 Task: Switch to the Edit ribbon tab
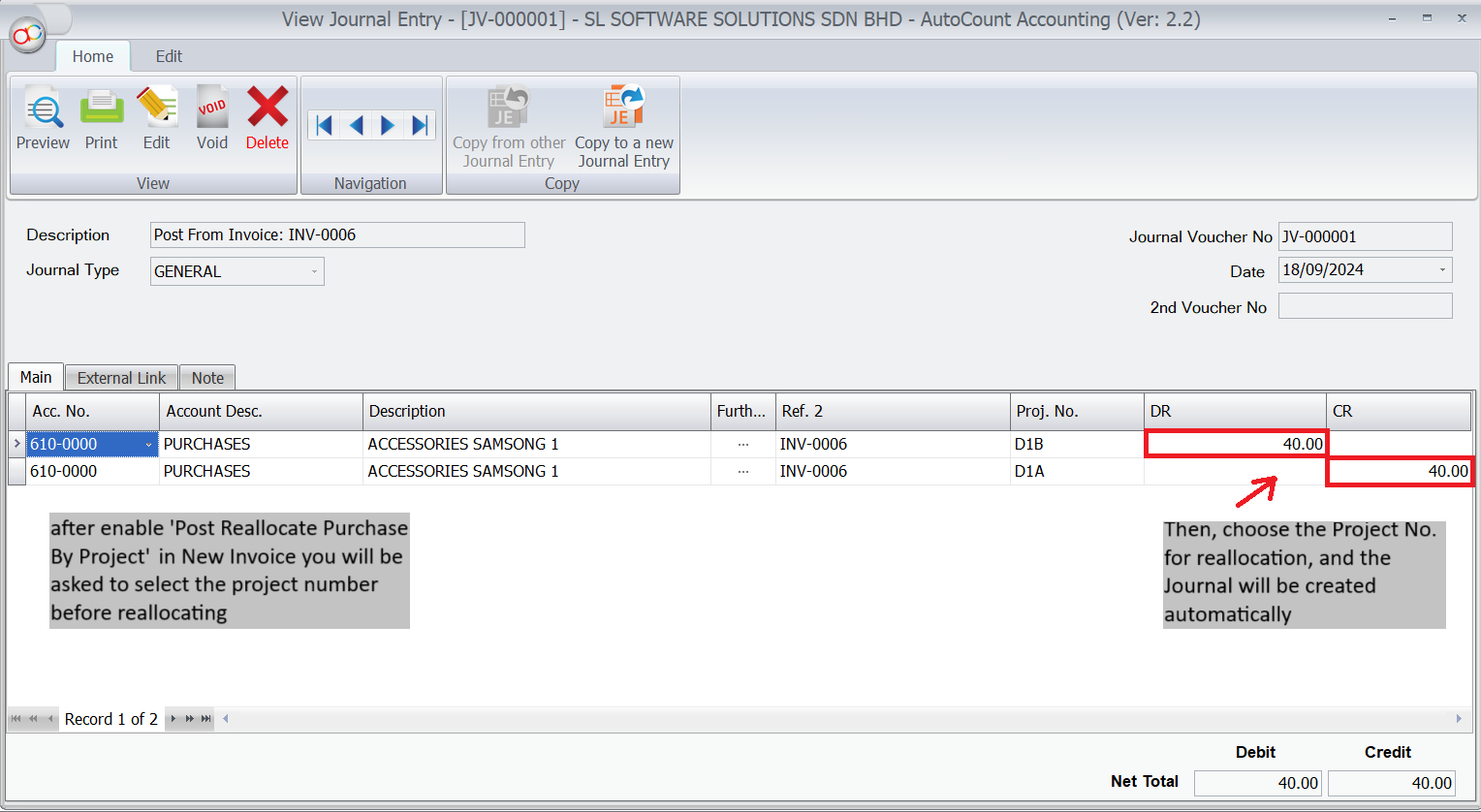tap(169, 56)
